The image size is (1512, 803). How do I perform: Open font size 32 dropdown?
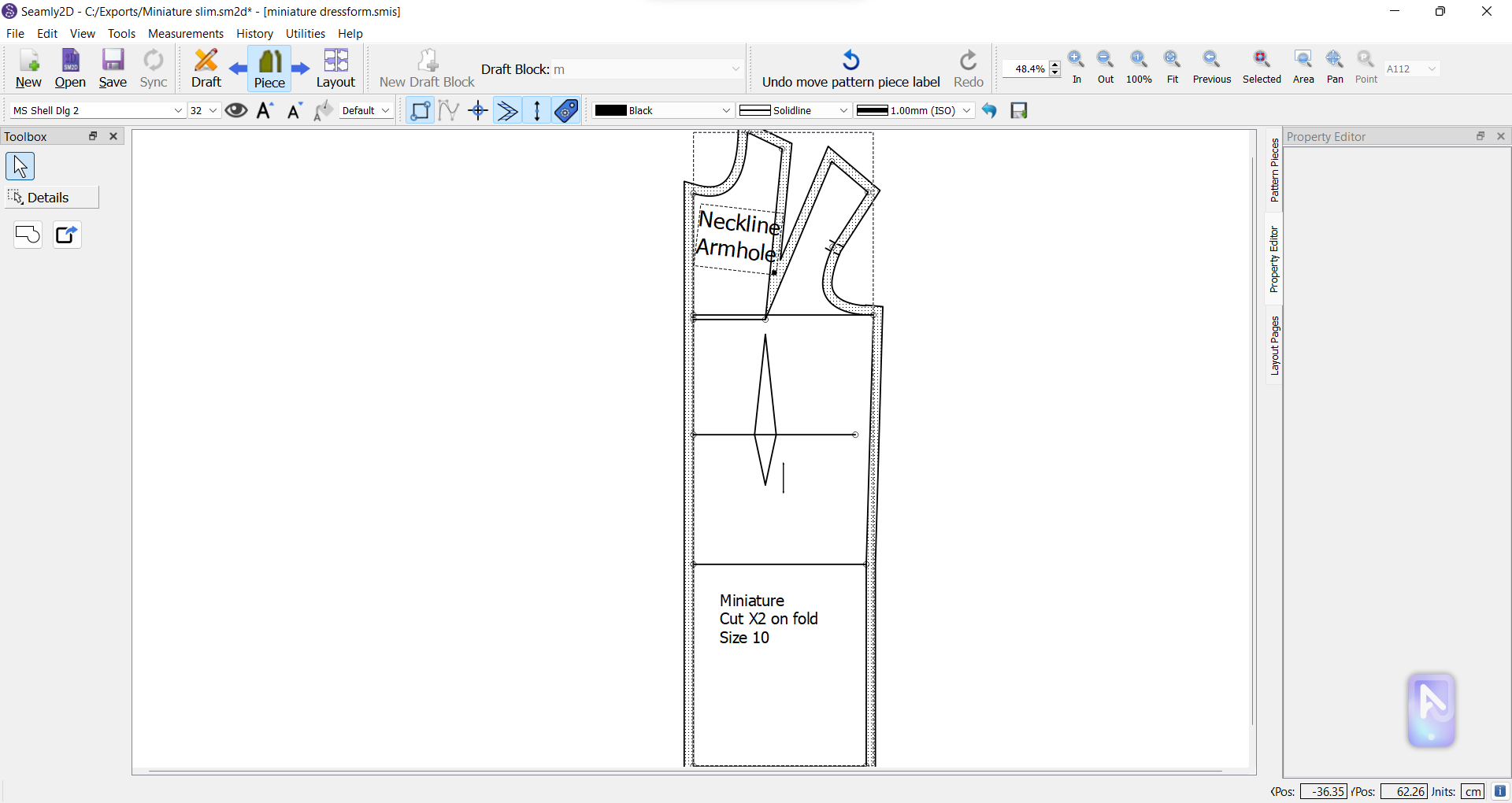click(x=204, y=110)
